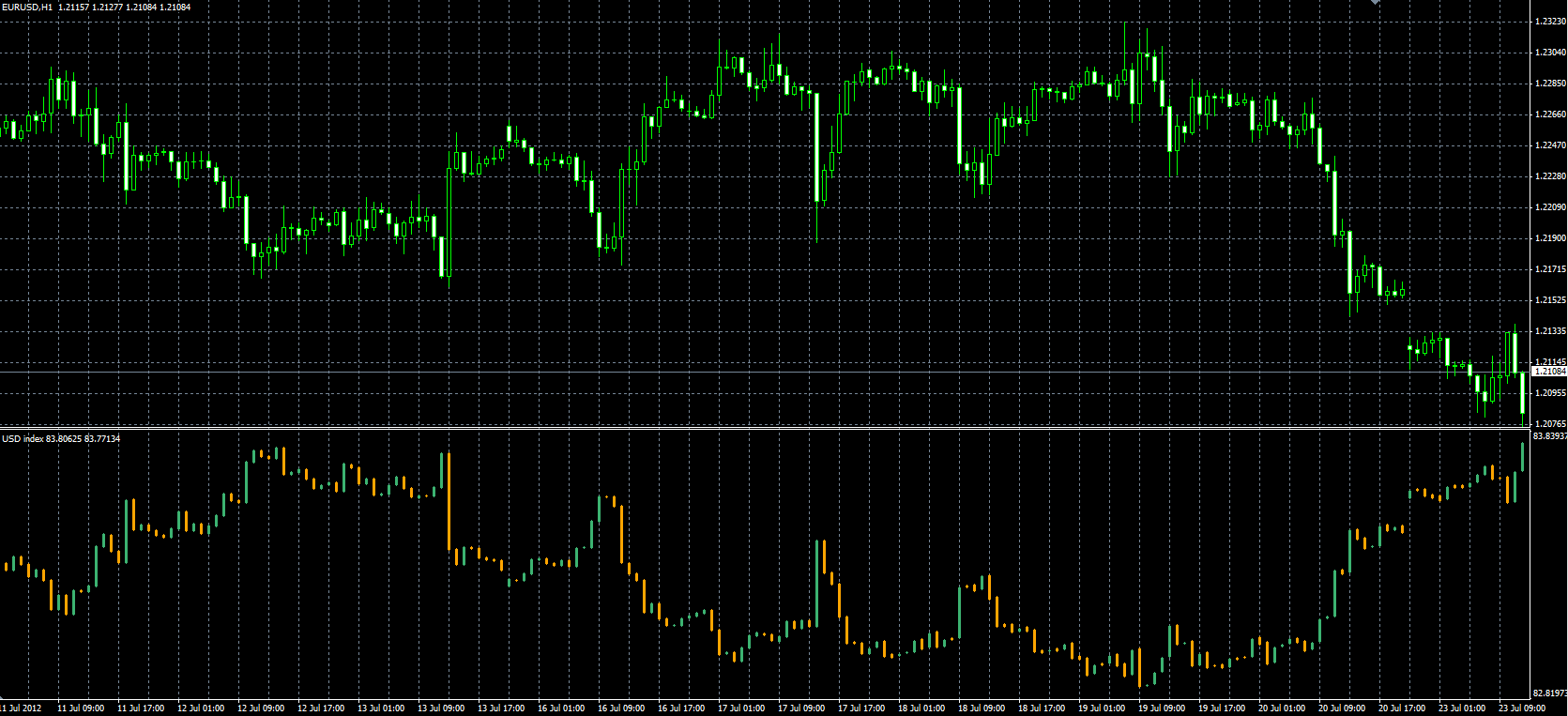The image size is (1568, 716).
Task: Click the 20 Jul 01:00 time label
Action: click(1282, 708)
